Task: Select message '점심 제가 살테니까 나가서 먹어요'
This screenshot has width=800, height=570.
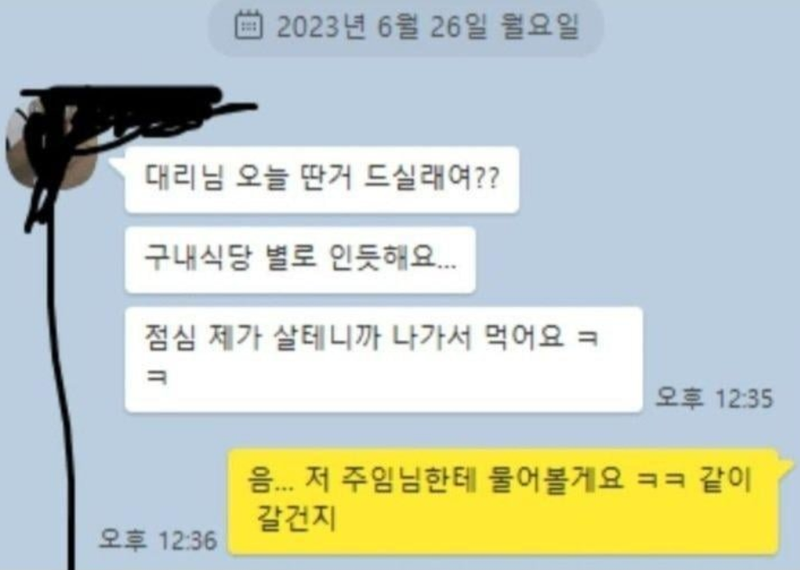Action: pyautogui.click(x=384, y=360)
